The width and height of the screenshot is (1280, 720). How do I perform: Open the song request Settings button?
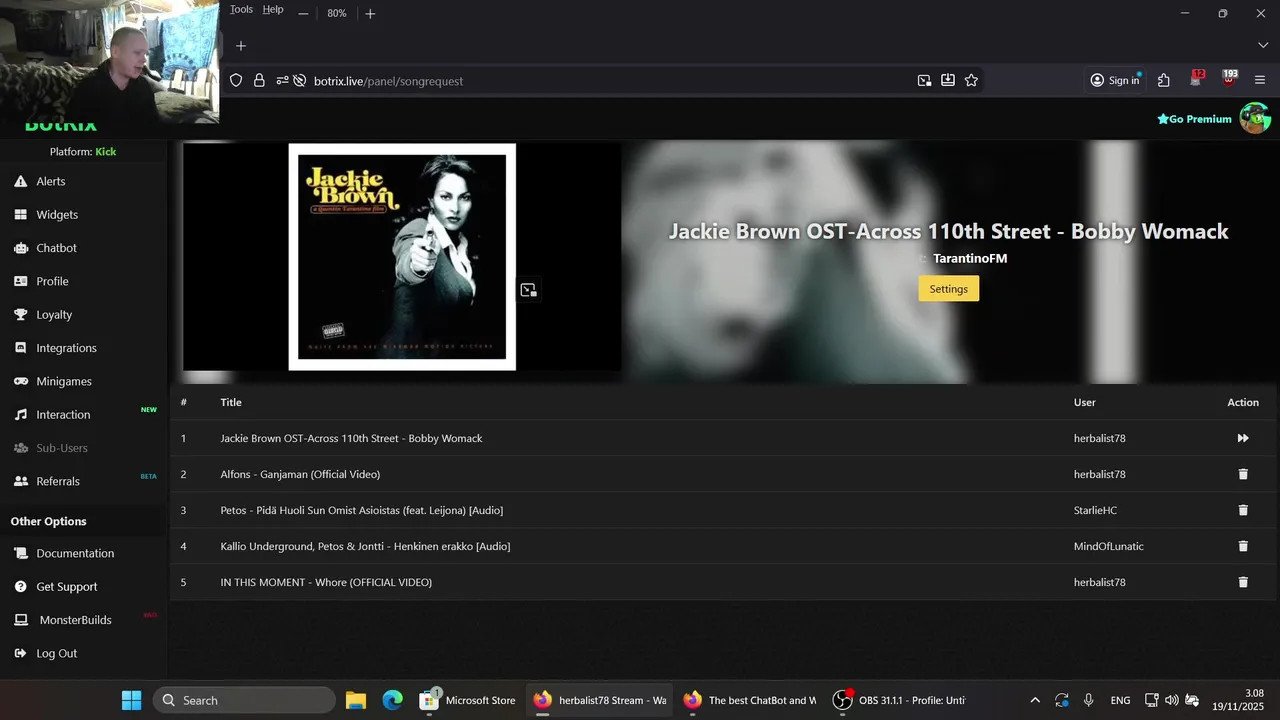(948, 289)
